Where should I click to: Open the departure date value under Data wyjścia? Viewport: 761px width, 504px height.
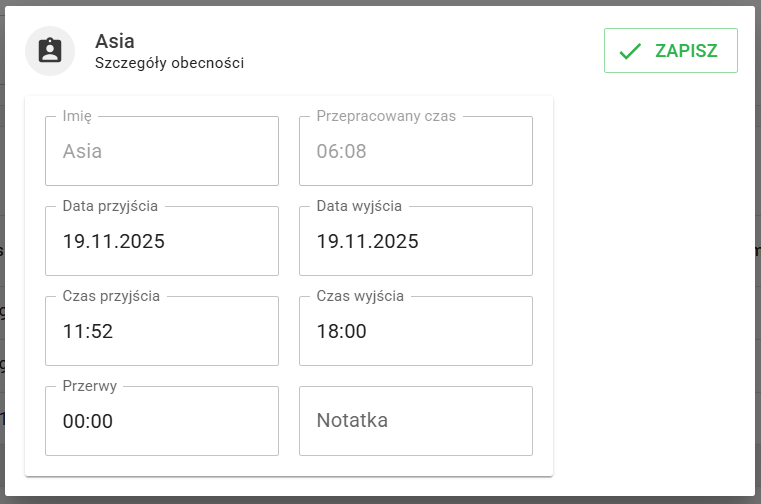pos(367,241)
